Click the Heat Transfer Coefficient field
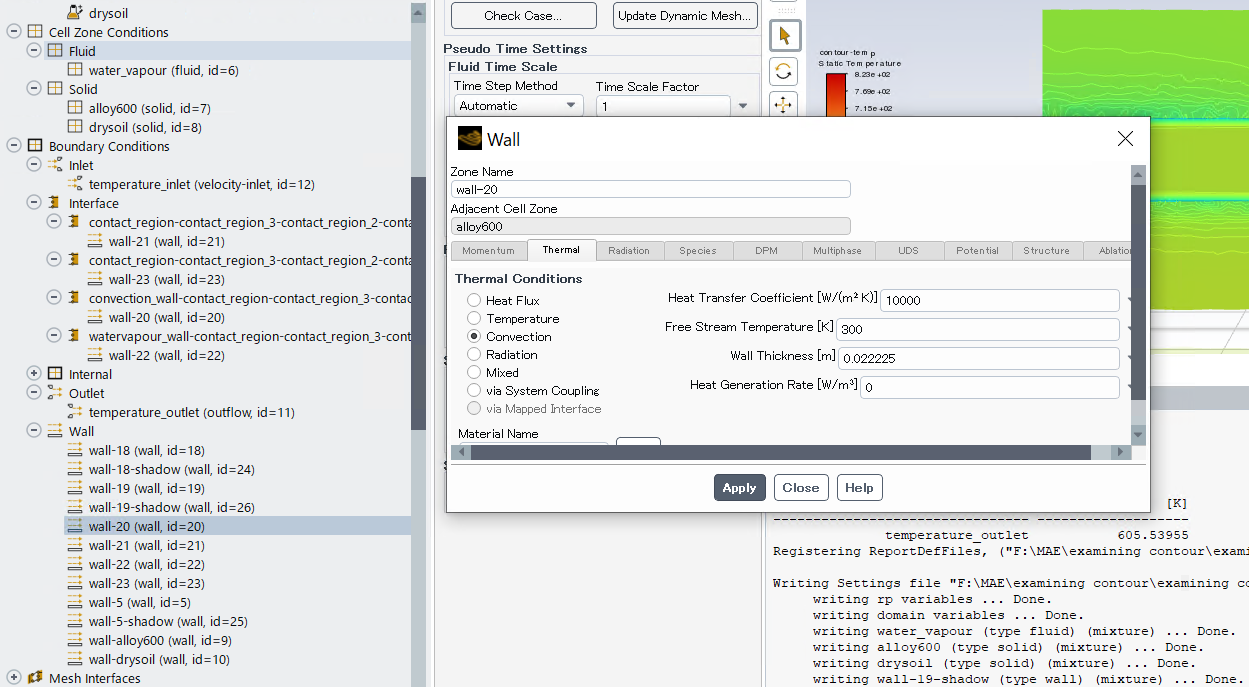Viewport: 1249px width, 687px height. pos(1000,300)
